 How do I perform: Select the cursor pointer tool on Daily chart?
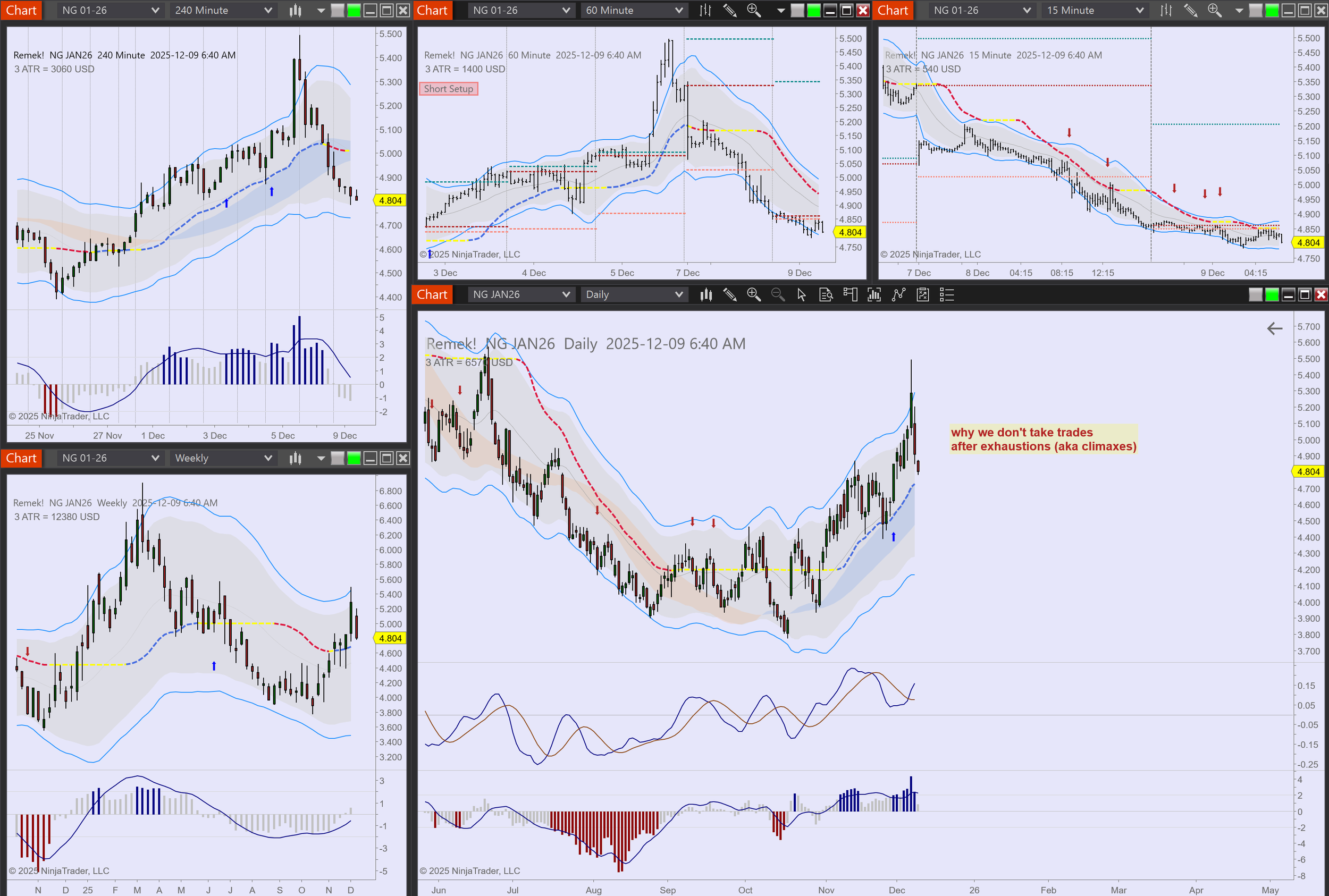(802, 294)
